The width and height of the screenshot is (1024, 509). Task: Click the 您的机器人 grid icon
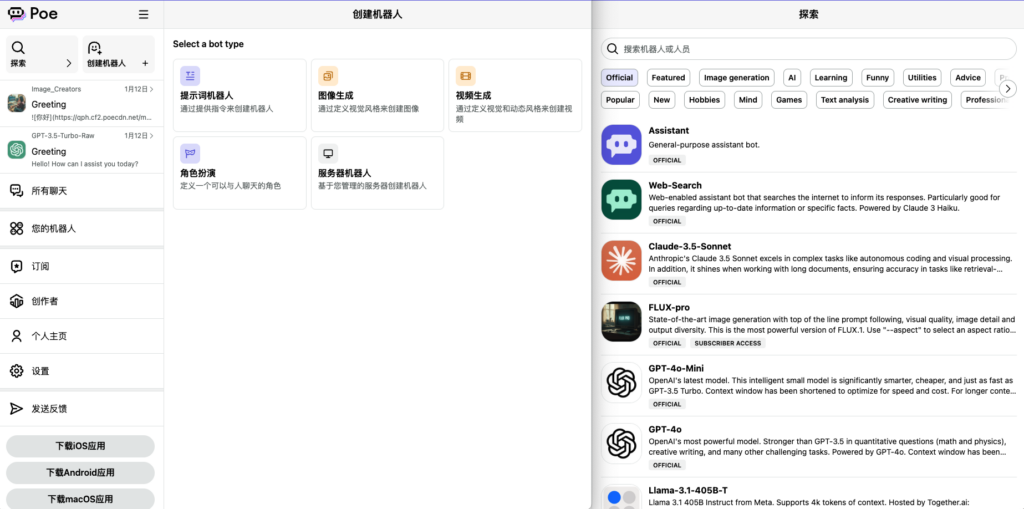(16, 229)
